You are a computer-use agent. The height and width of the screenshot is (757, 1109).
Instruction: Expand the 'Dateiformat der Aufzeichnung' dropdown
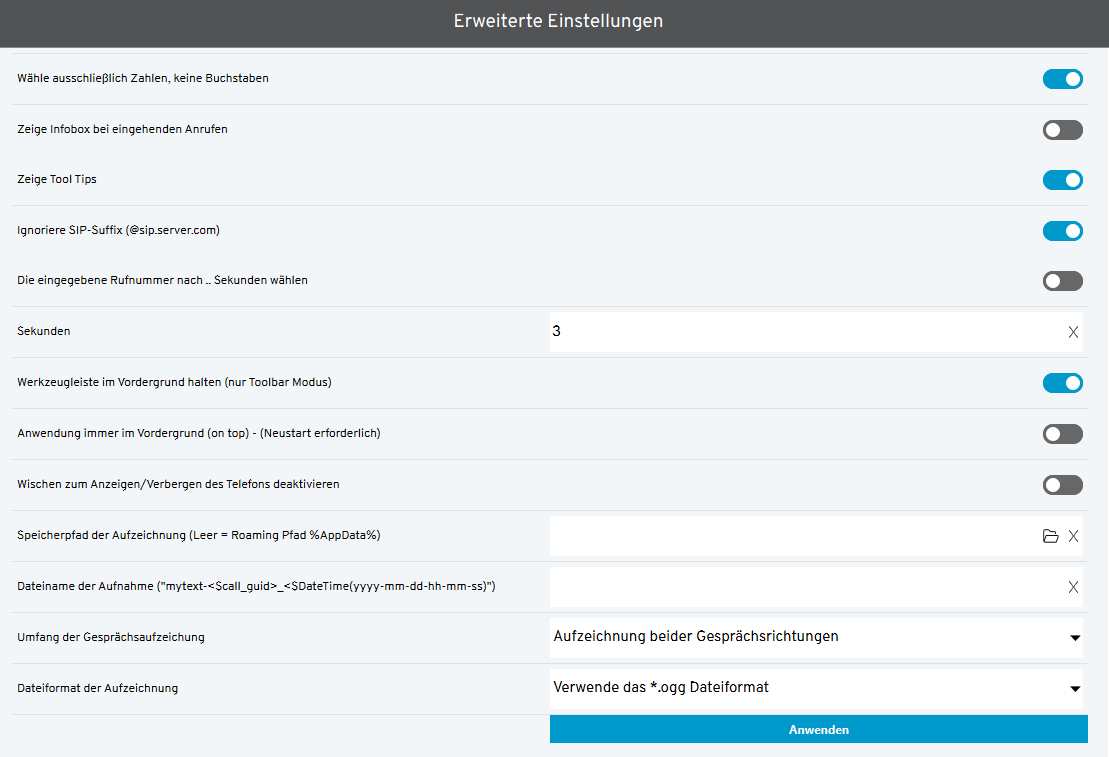click(x=815, y=688)
